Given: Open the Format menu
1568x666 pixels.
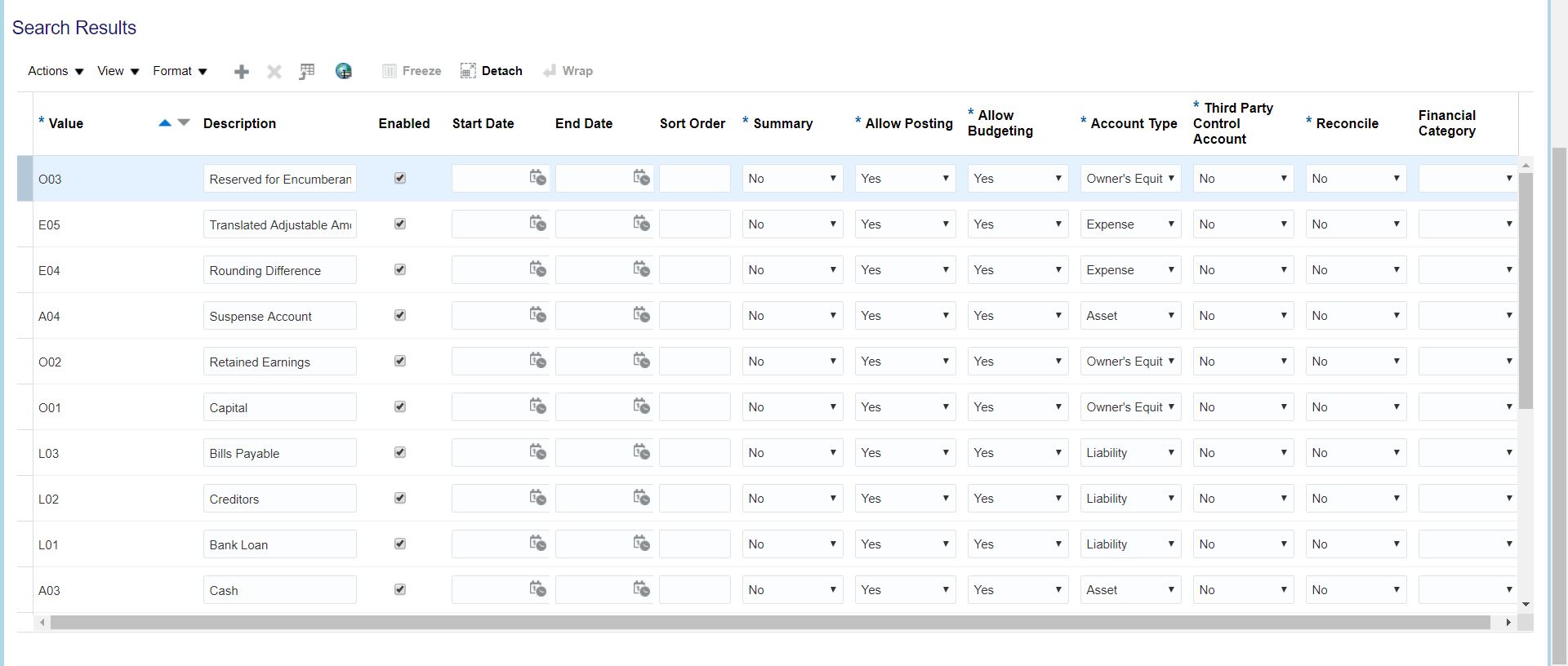Looking at the screenshot, I should (180, 71).
